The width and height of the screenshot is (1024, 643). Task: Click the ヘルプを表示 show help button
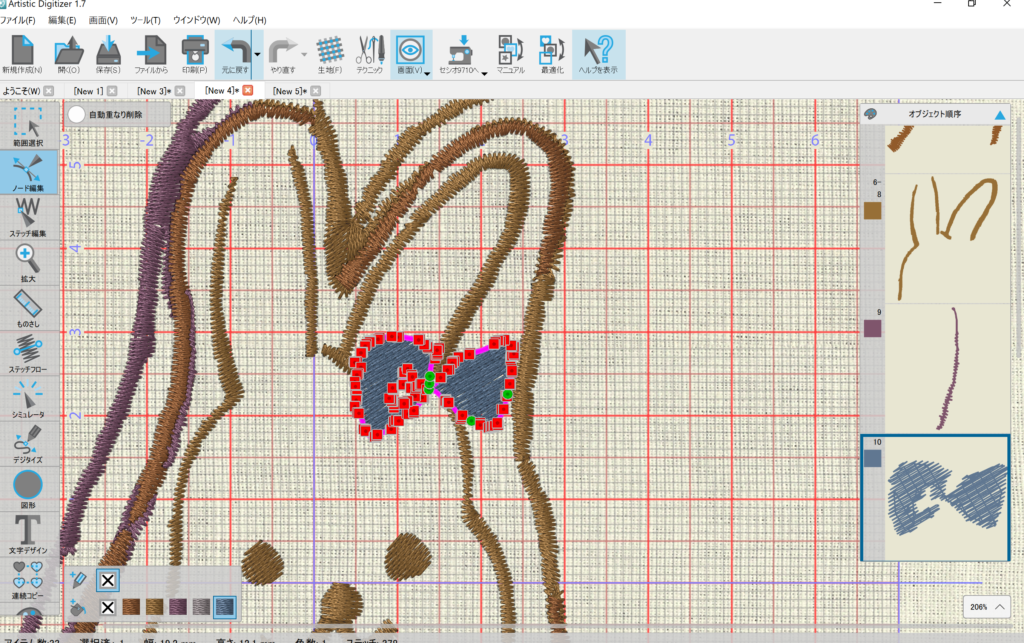[599, 54]
